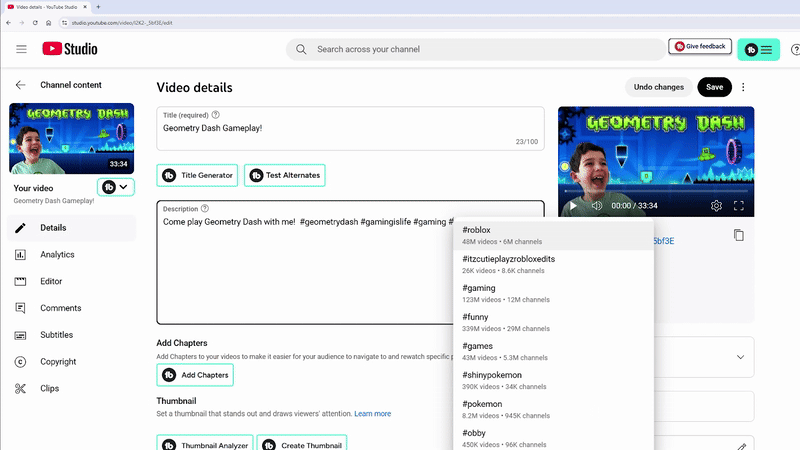Open the help question mark icon
The width and height of the screenshot is (800, 450).
click(x=795, y=49)
